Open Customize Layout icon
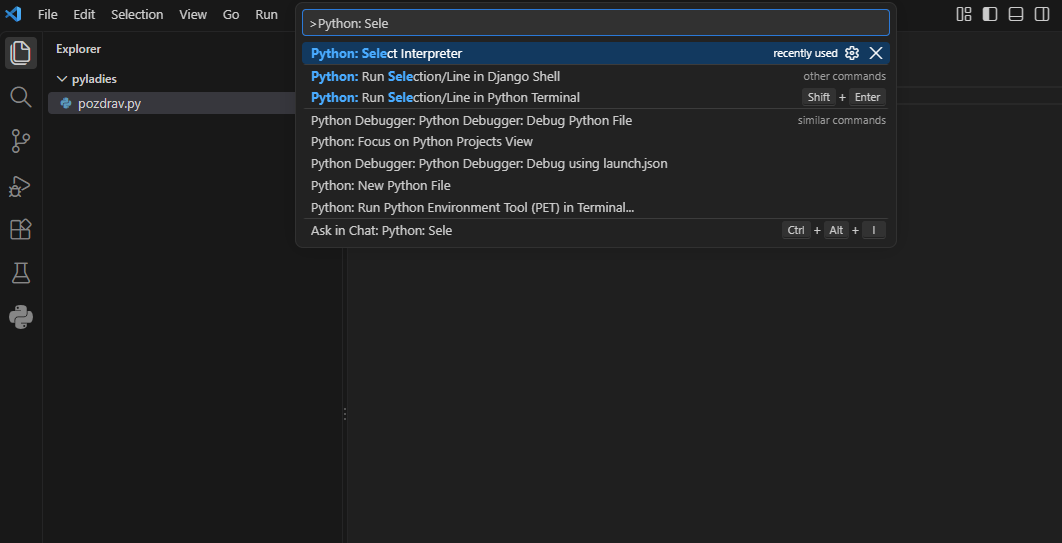This screenshot has width=1062, height=543. pyautogui.click(x=964, y=14)
